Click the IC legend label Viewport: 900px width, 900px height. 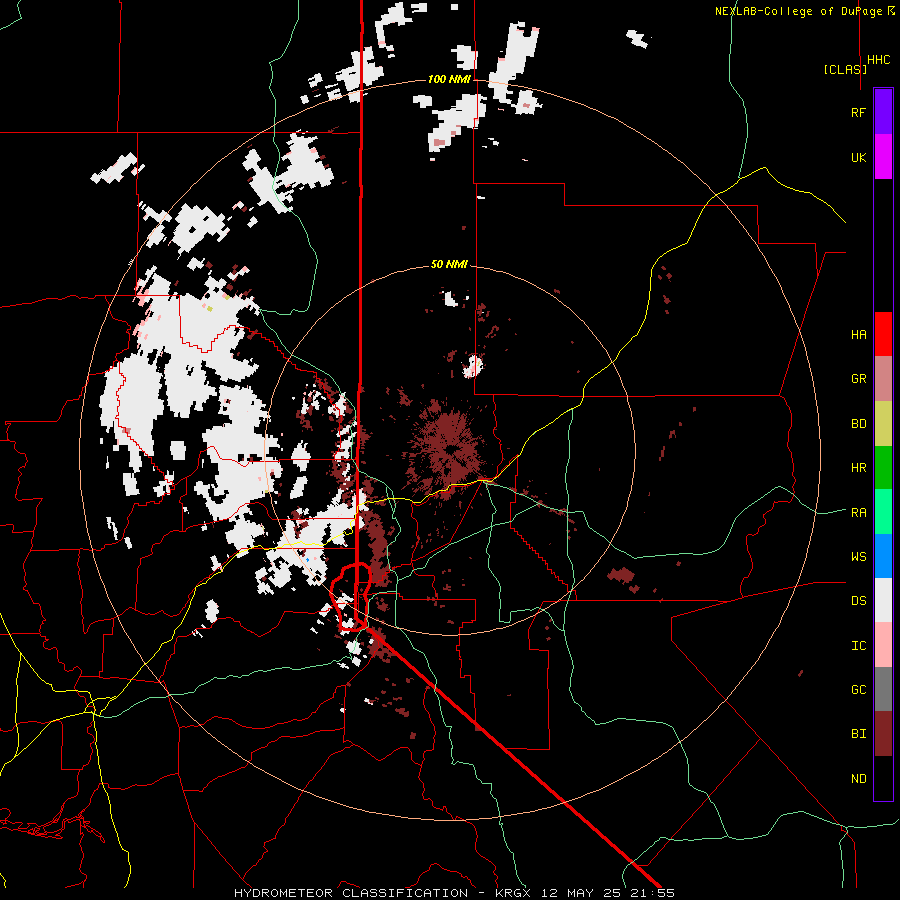858,646
